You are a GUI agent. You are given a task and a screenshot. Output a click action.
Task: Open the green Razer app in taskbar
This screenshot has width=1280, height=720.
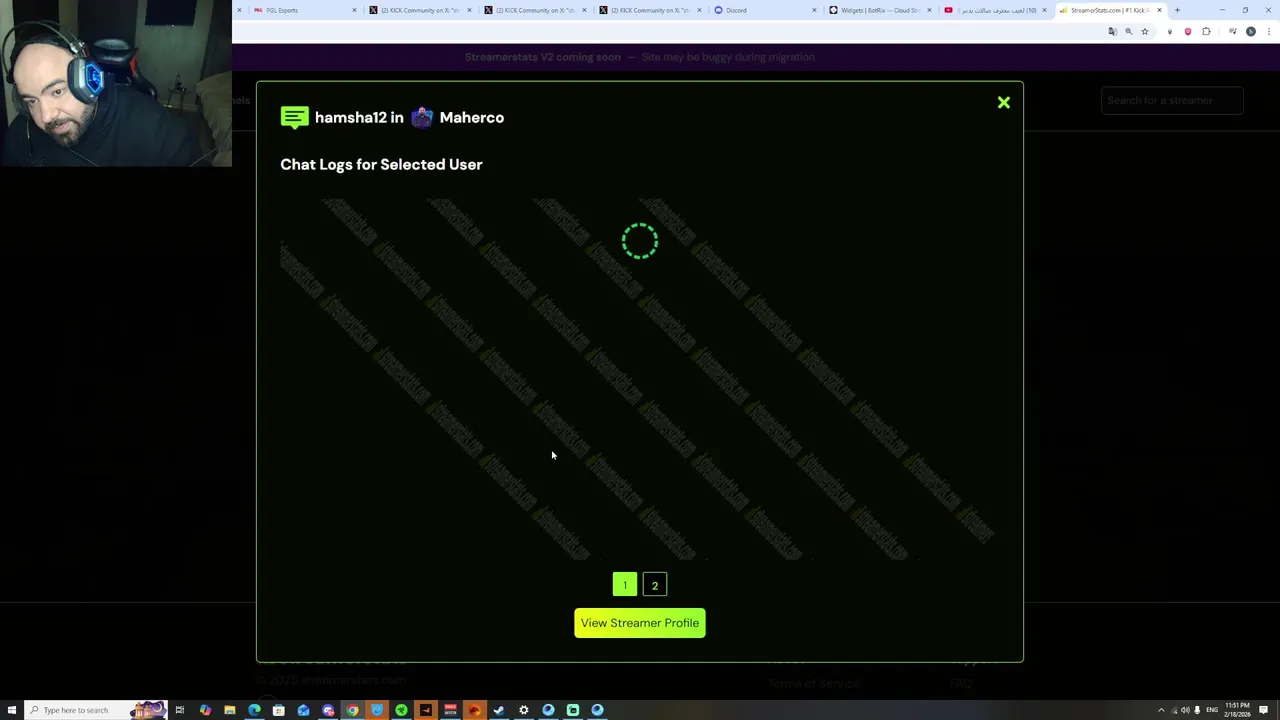coord(401,710)
